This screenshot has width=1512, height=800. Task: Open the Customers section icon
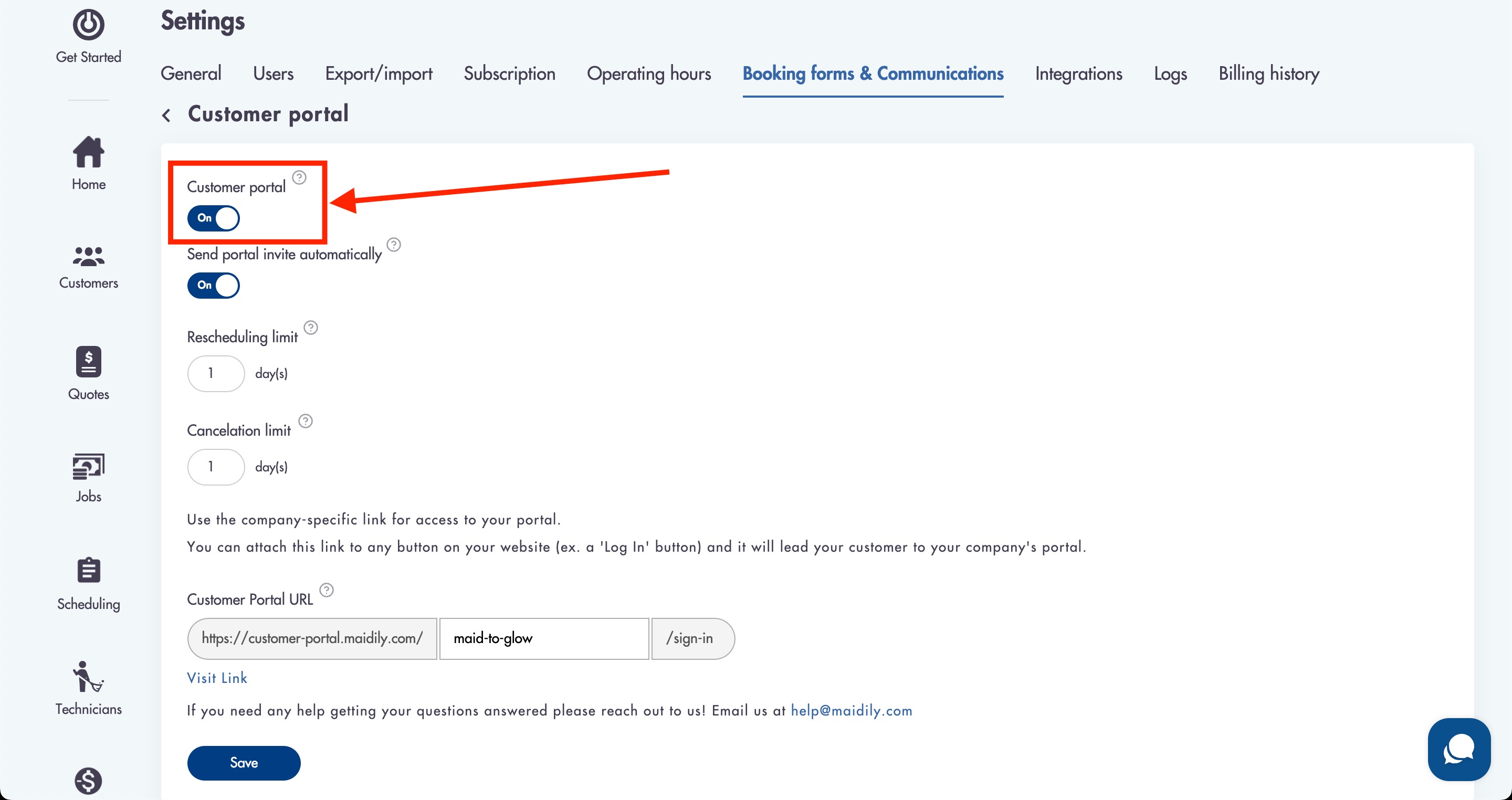pyautogui.click(x=89, y=257)
